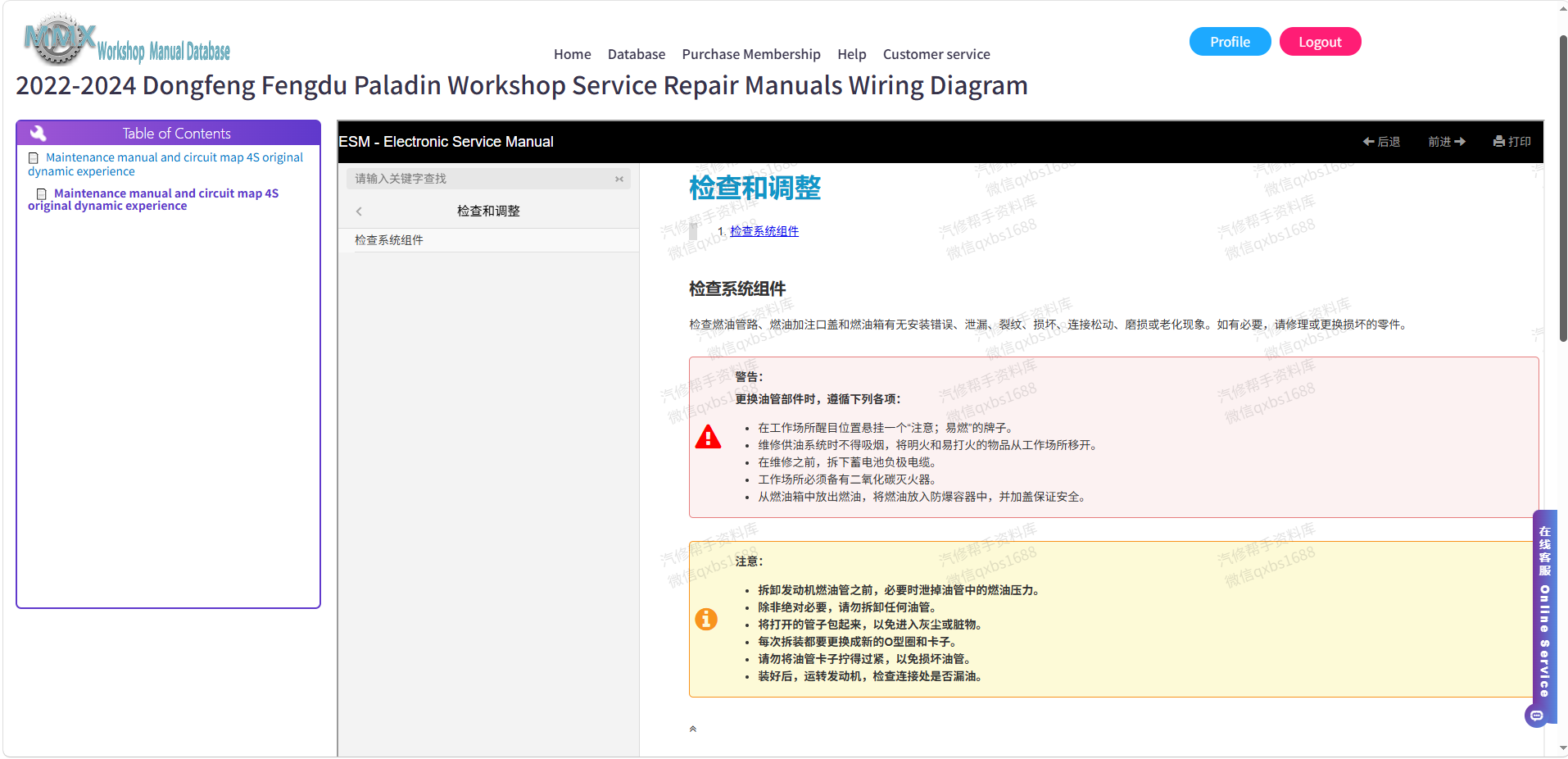Click the bullet 请勿将油管卡子拧得过紧，以免损坏油管。
Viewport: 1568px width, 759px height.
(866, 659)
